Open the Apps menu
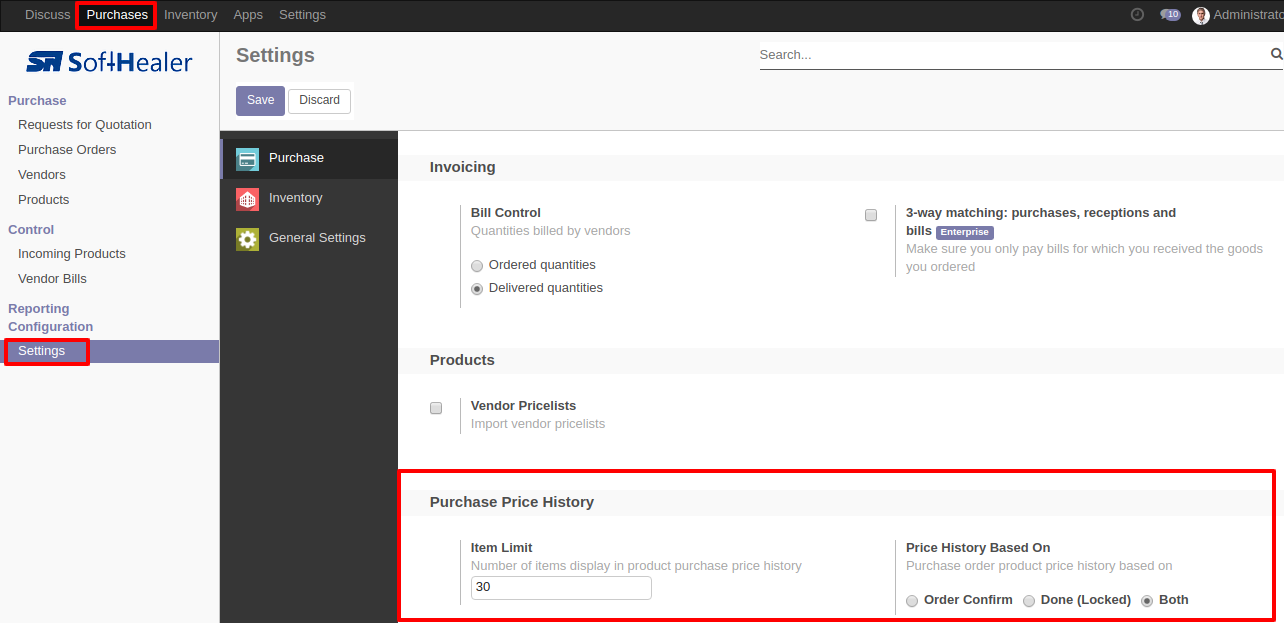 click(x=248, y=15)
